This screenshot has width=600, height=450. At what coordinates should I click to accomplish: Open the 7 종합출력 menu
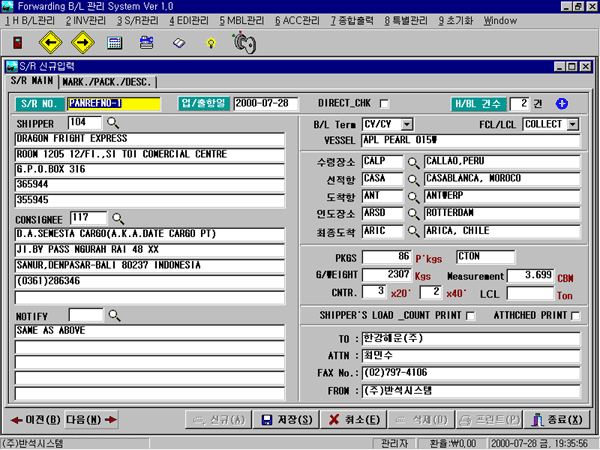tap(352, 21)
